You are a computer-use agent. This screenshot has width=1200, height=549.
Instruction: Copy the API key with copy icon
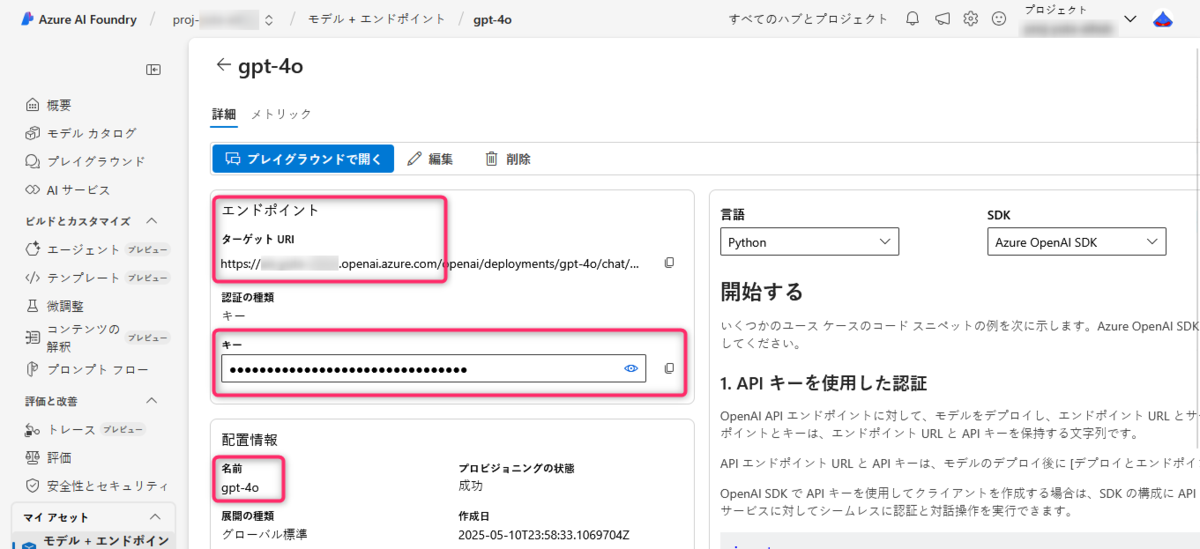(x=669, y=368)
